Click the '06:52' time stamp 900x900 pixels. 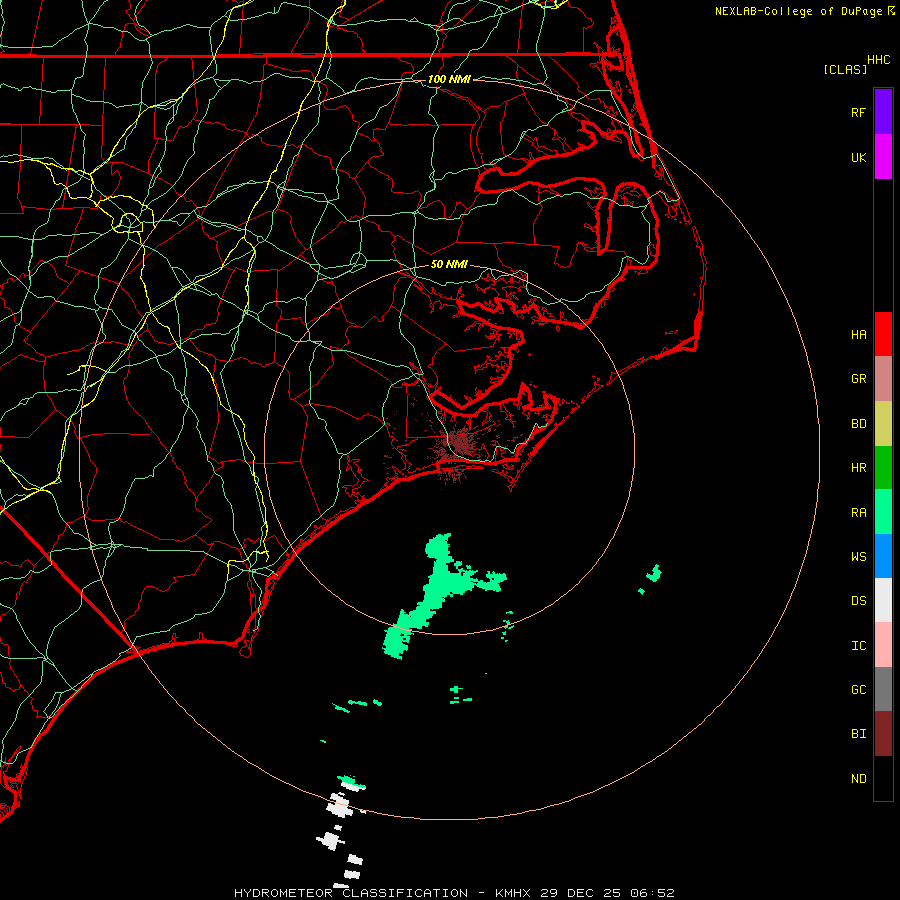click(652, 893)
